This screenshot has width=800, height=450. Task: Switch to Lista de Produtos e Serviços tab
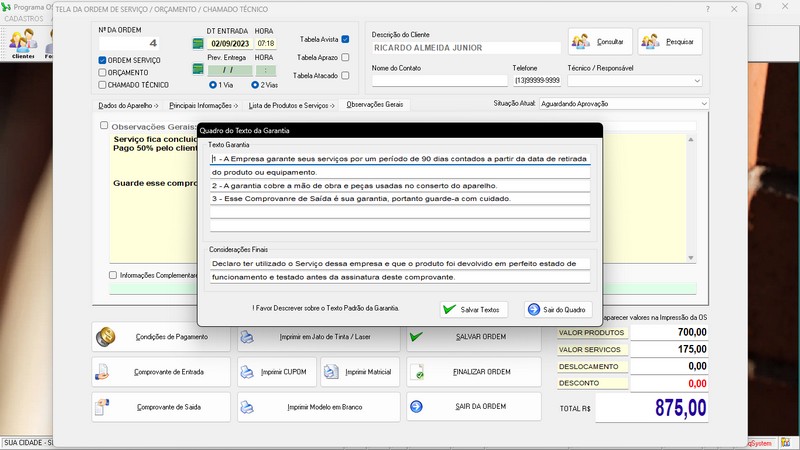291,106
